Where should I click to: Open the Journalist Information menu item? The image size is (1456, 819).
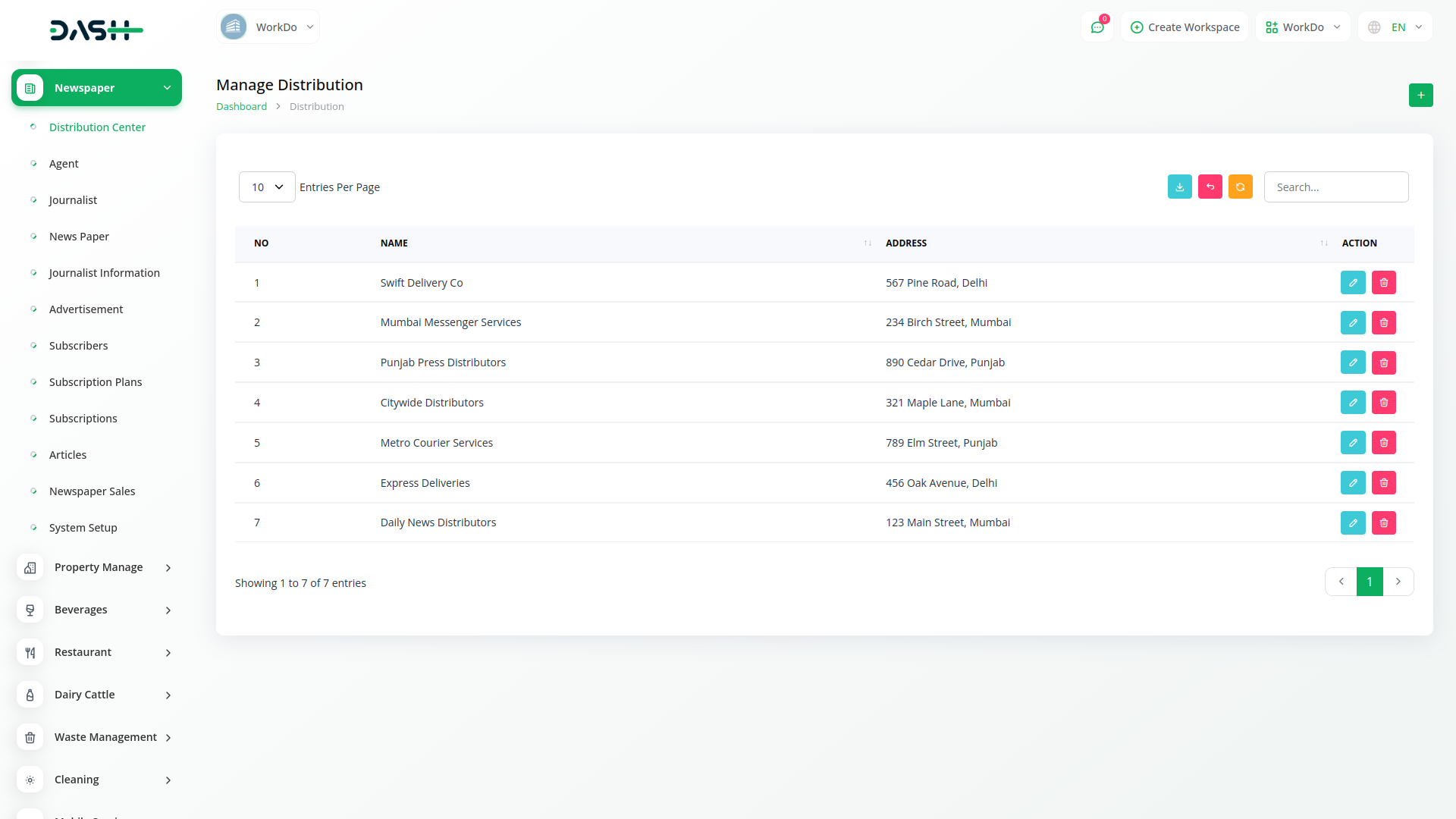pos(104,273)
